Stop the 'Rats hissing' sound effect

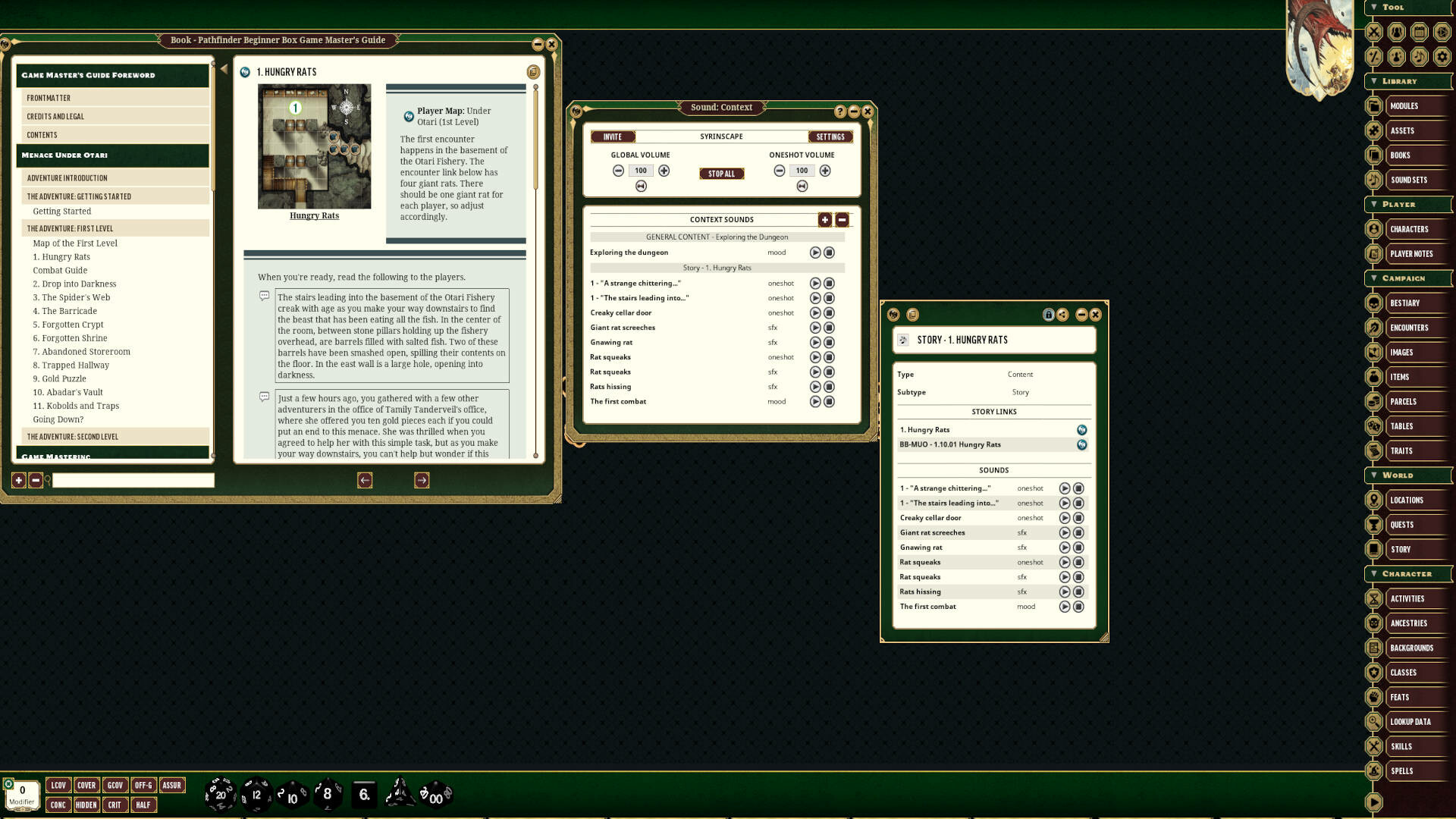pos(830,387)
